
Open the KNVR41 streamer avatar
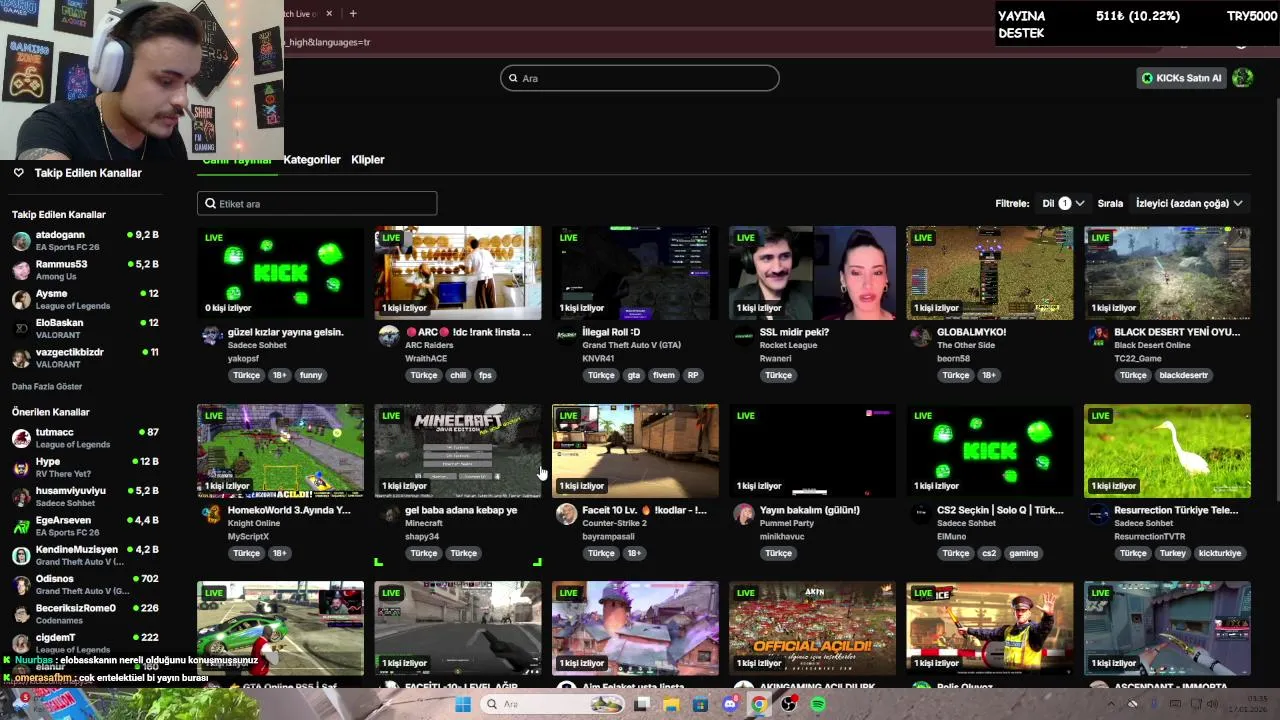pyautogui.click(x=566, y=336)
